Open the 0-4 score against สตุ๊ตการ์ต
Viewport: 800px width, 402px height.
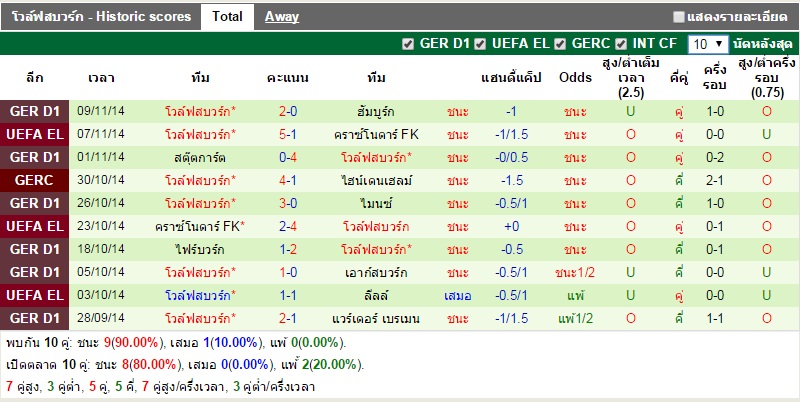click(x=288, y=157)
